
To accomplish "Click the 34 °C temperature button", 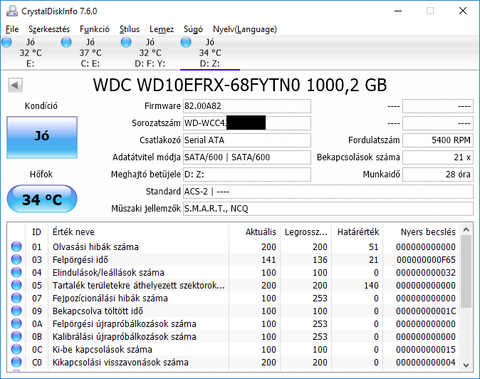I will [42, 199].
